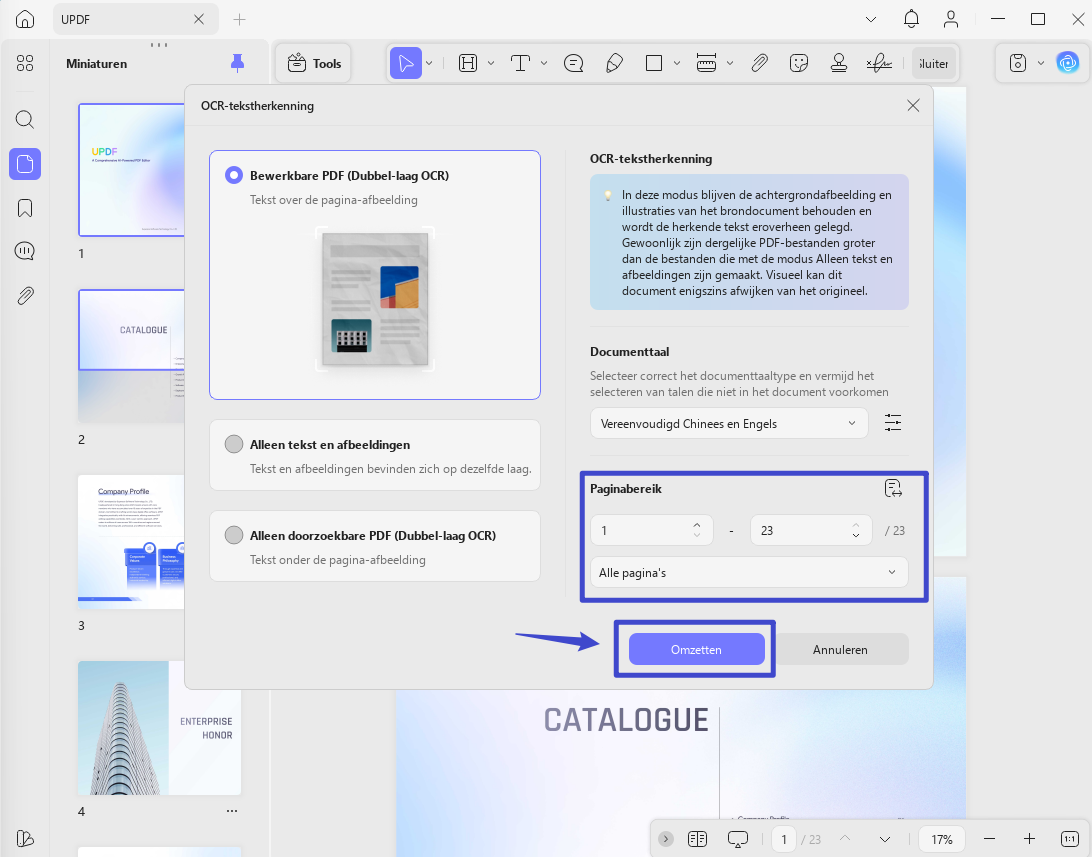
Task: Open the signature tool
Action: click(x=879, y=63)
